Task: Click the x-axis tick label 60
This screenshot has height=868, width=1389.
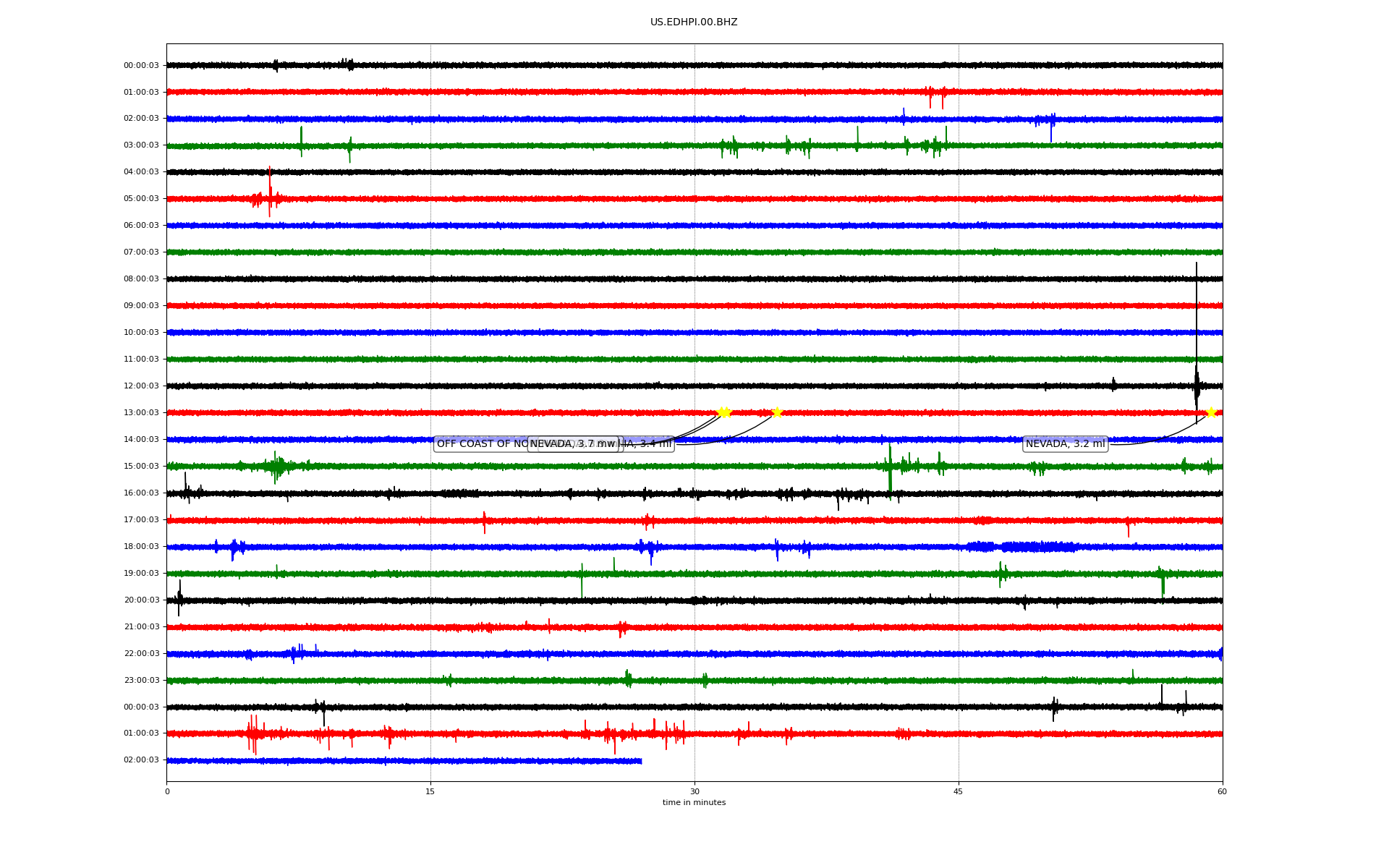Action: pyautogui.click(x=1222, y=792)
